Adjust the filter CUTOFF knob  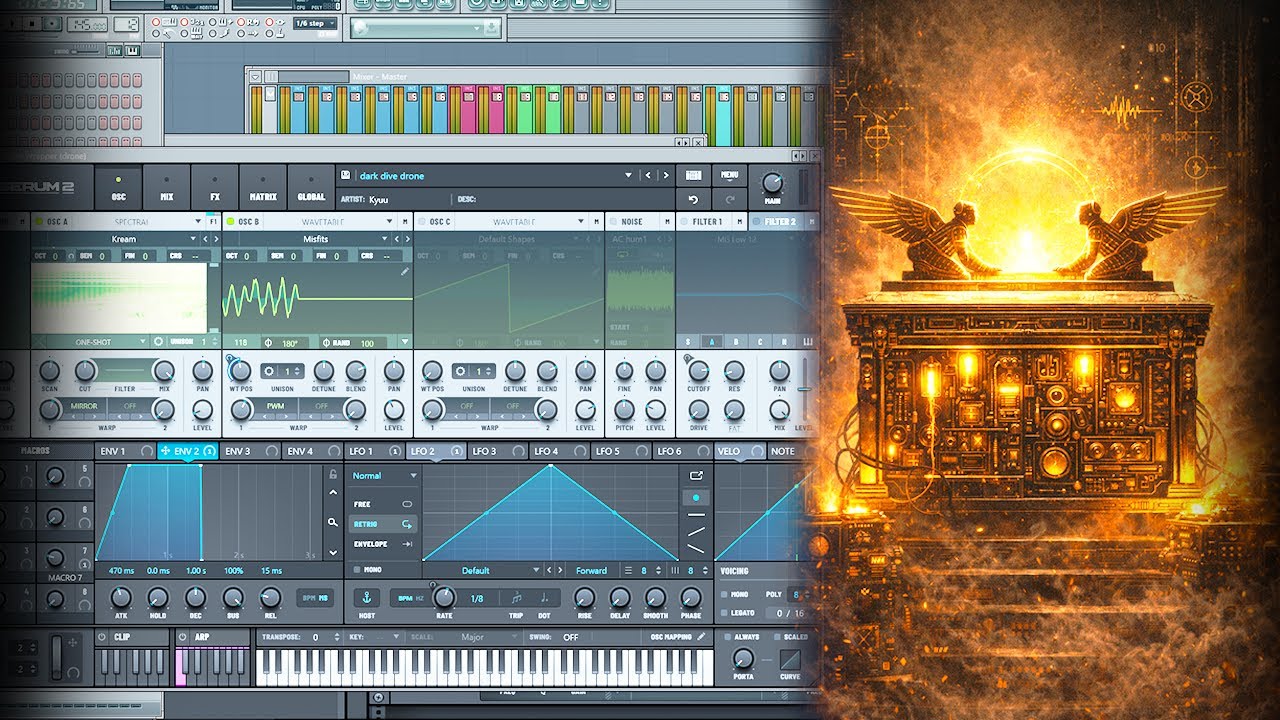[699, 370]
